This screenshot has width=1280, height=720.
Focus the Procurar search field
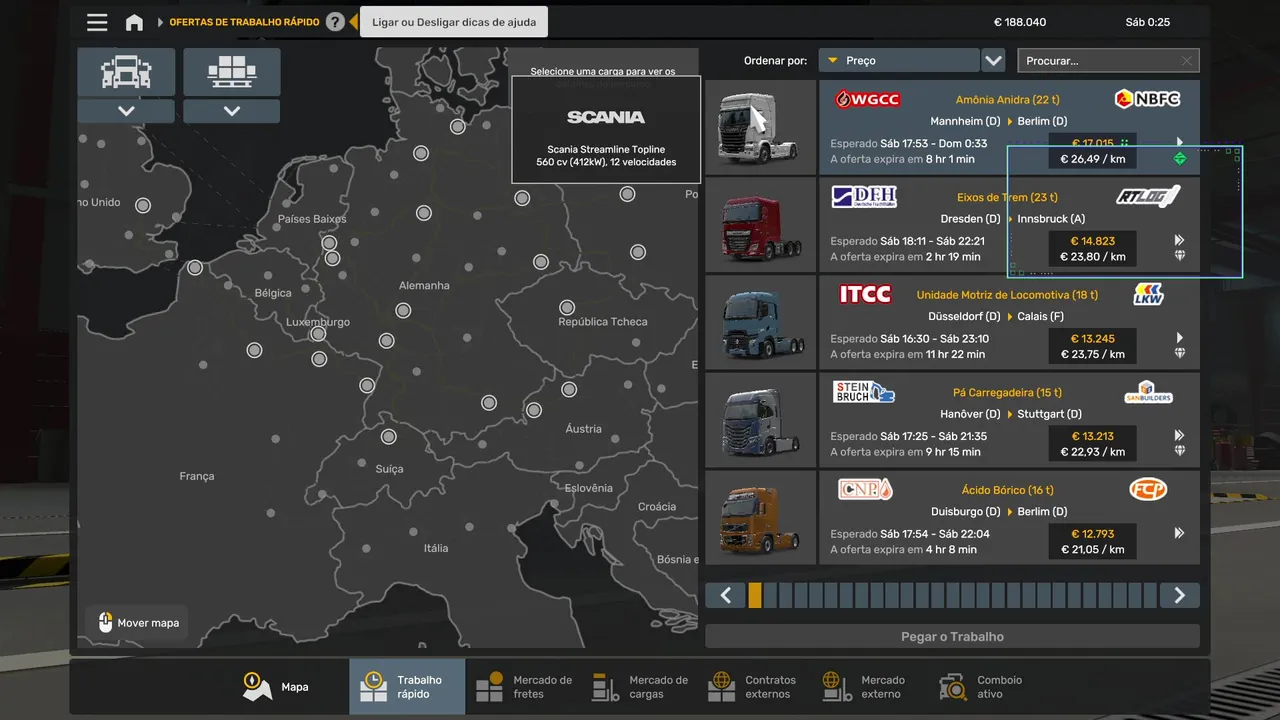click(1108, 61)
